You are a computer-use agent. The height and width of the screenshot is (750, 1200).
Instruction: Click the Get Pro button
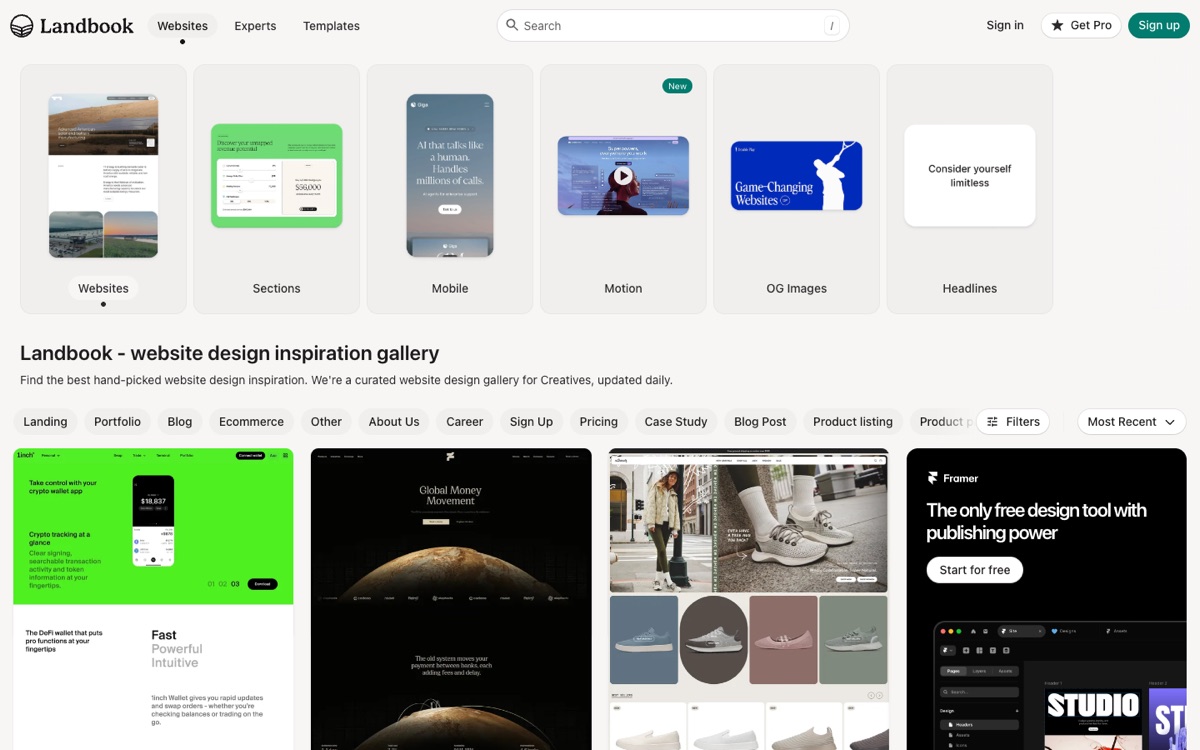(1081, 26)
